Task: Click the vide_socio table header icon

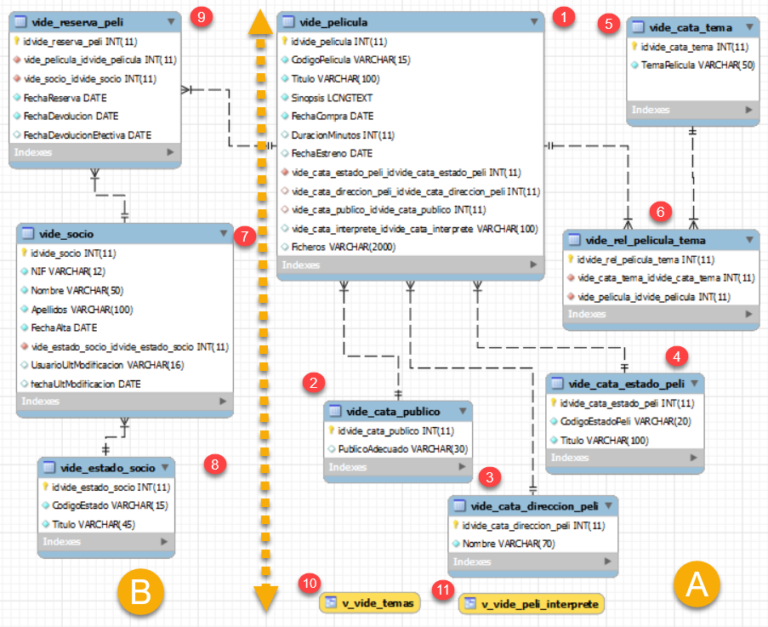Action: [27, 234]
